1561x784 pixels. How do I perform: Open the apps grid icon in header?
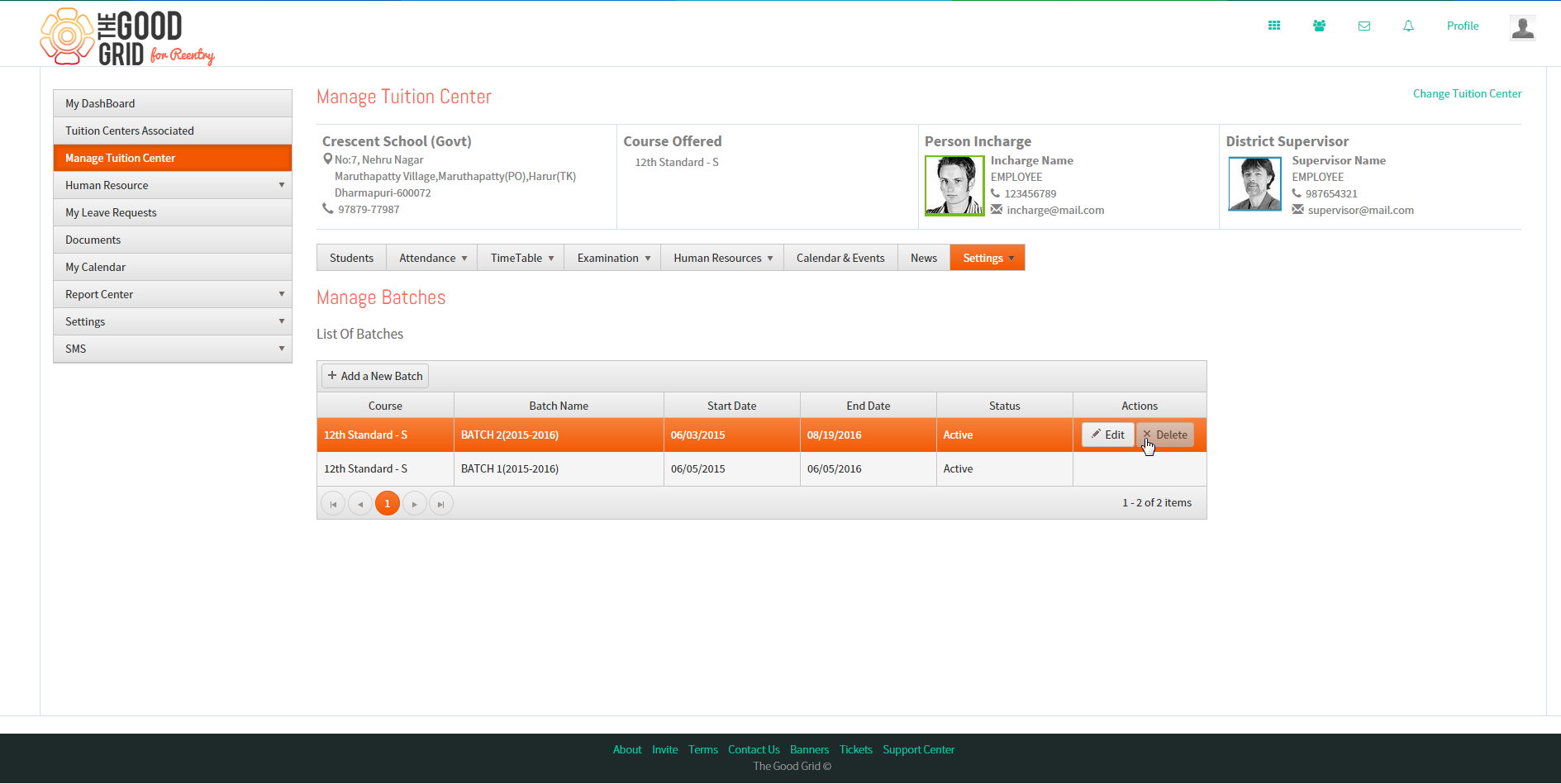1274,26
